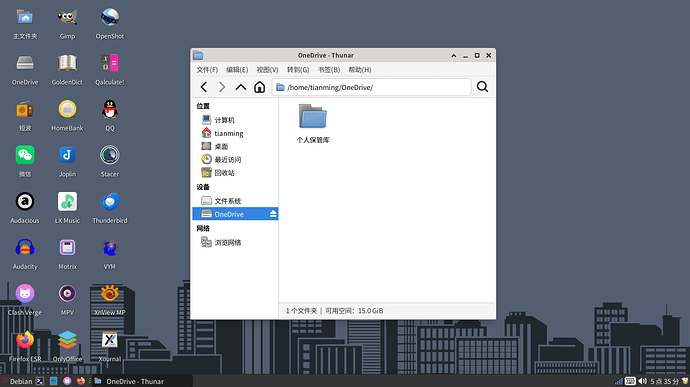Open the OneDrive desktop drive icon

click(x=25, y=70)
